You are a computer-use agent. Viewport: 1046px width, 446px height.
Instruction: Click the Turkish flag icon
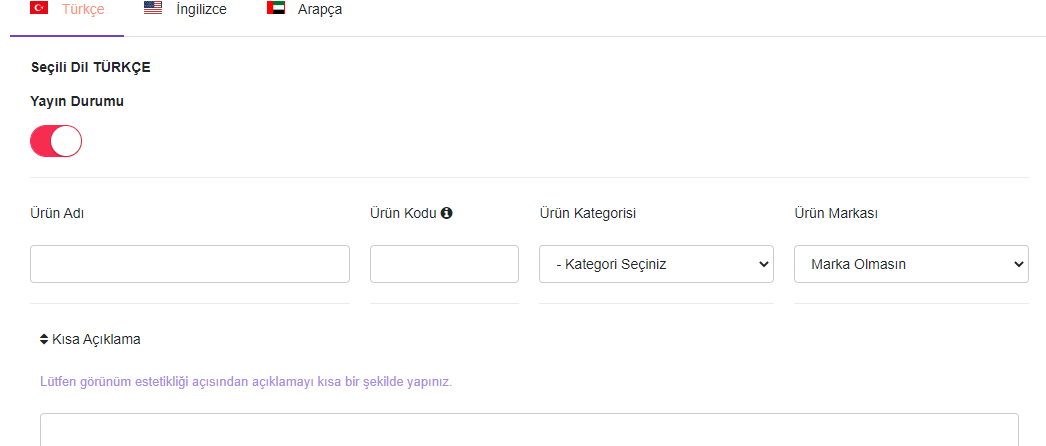(x=39, y=9)
